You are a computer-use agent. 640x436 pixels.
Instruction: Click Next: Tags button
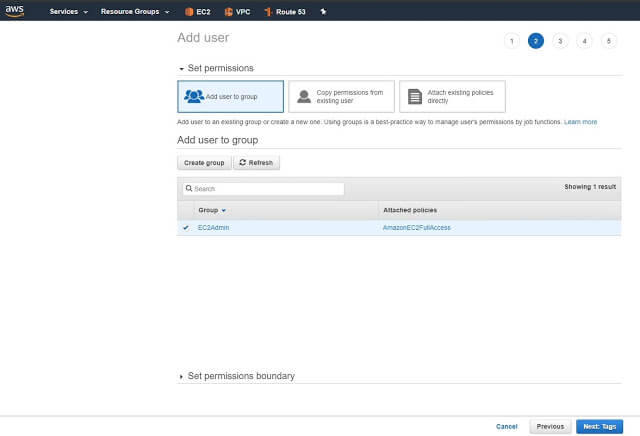point(601,426)
